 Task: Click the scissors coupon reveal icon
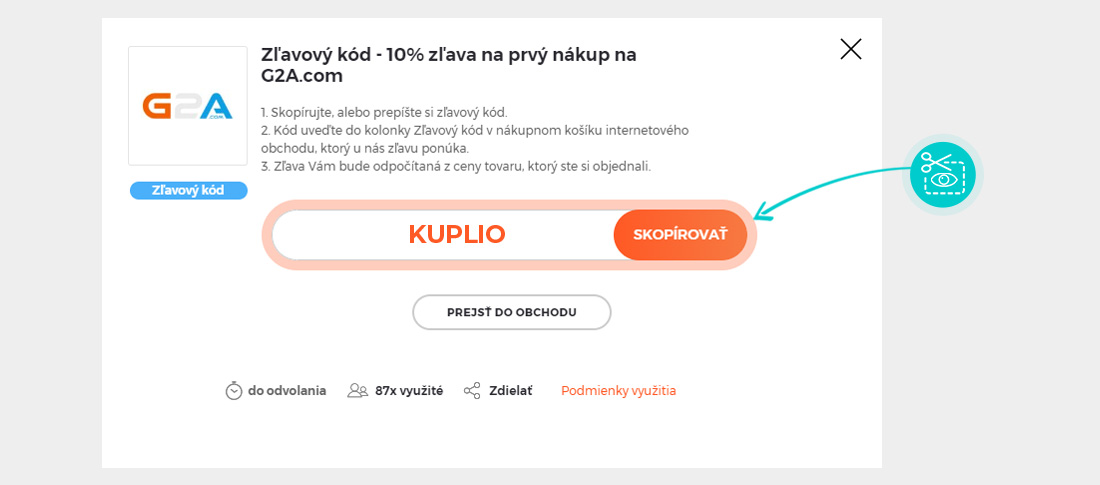click(x=942, y=174)
